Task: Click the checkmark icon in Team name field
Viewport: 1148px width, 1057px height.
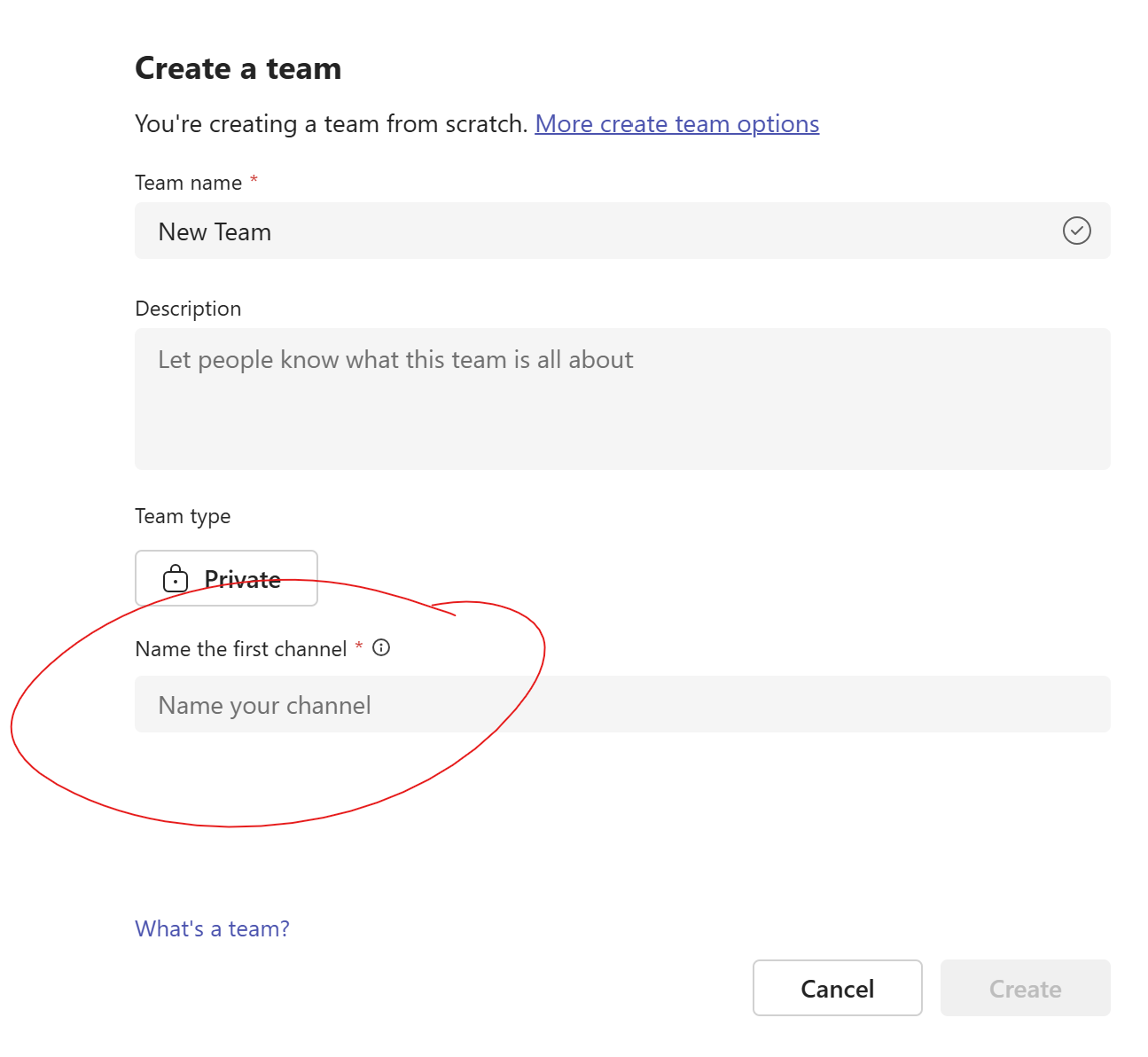Action: pyautogui.click(x=1076, y=231)
